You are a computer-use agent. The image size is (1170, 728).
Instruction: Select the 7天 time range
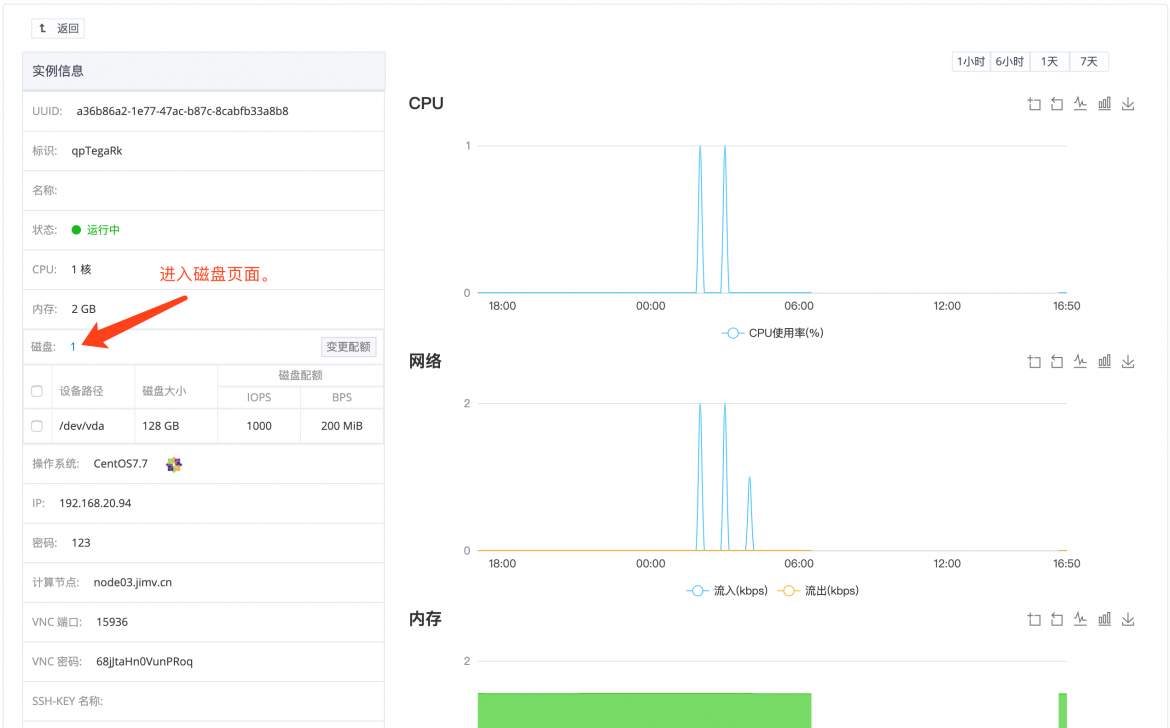[x=1089, y=61]
